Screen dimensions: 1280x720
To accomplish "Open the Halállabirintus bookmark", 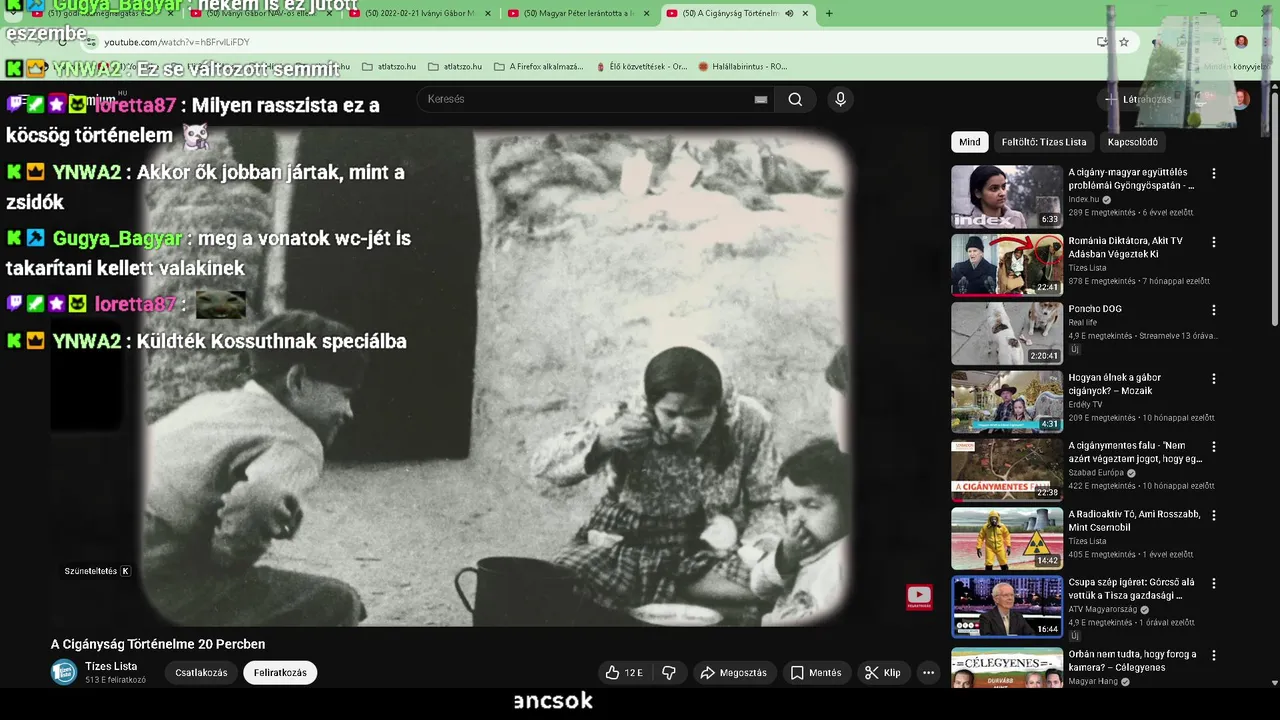I will coord(742,67).
